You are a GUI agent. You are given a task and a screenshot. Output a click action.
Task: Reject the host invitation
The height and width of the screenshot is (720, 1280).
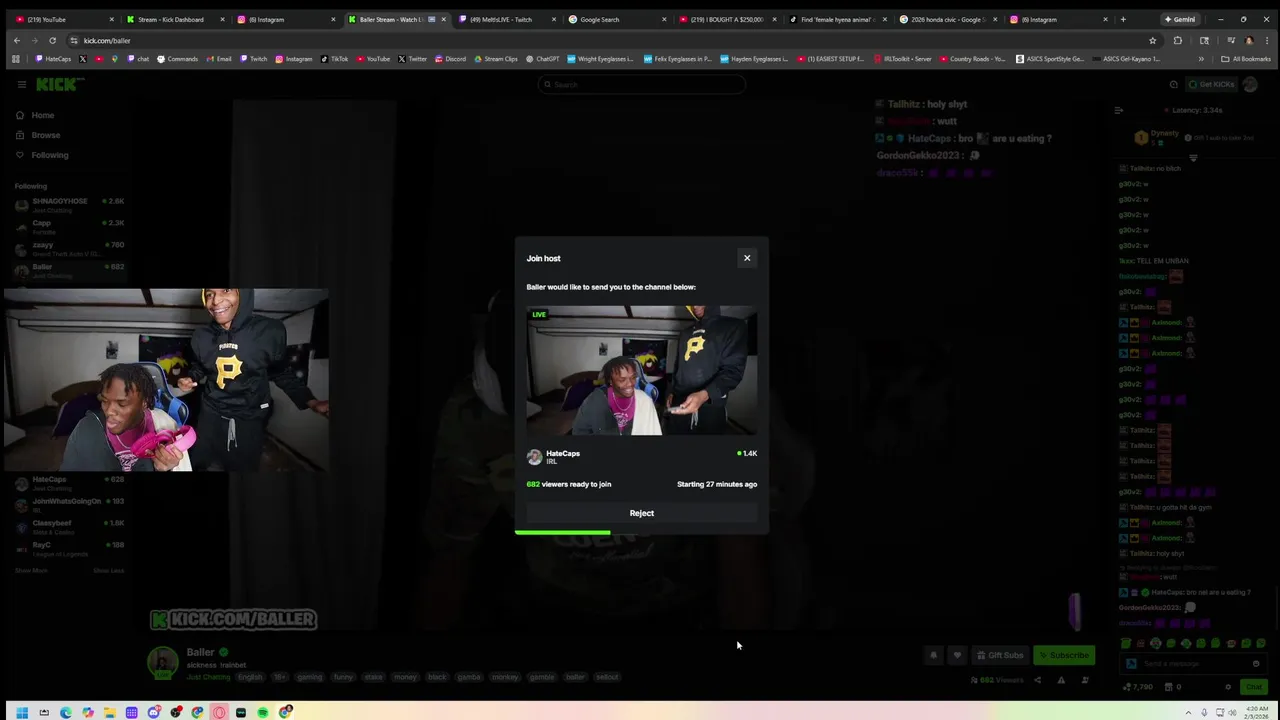(642, 513)
